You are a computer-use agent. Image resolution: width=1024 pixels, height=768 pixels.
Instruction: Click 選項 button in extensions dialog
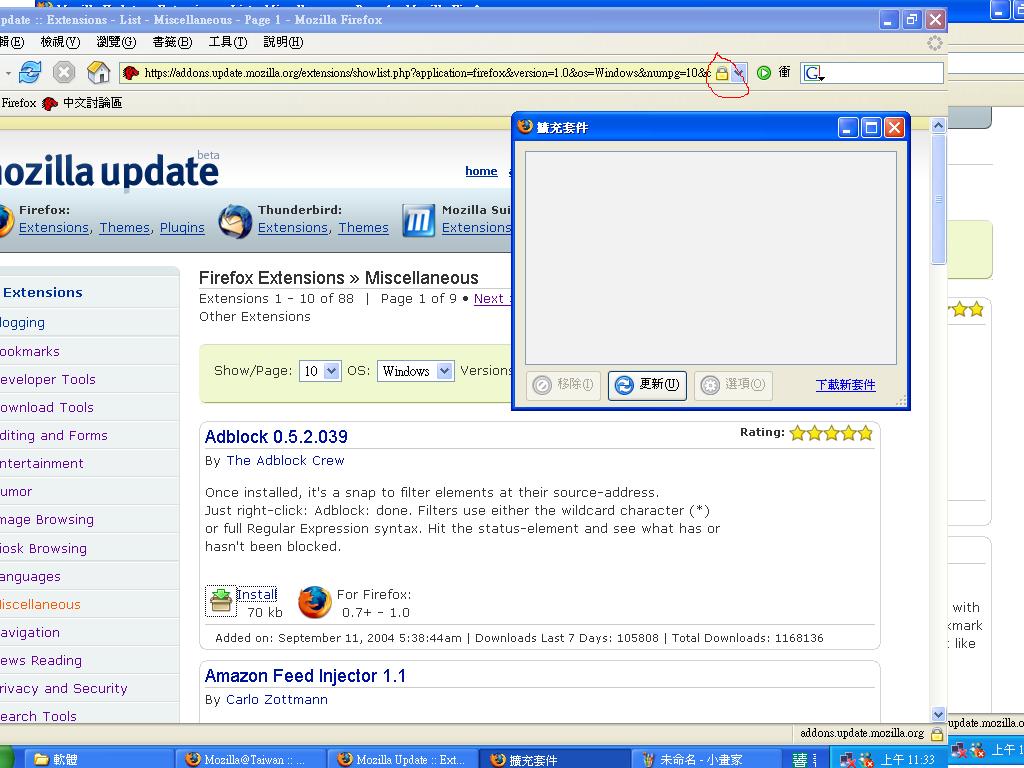tap(733, 385)
